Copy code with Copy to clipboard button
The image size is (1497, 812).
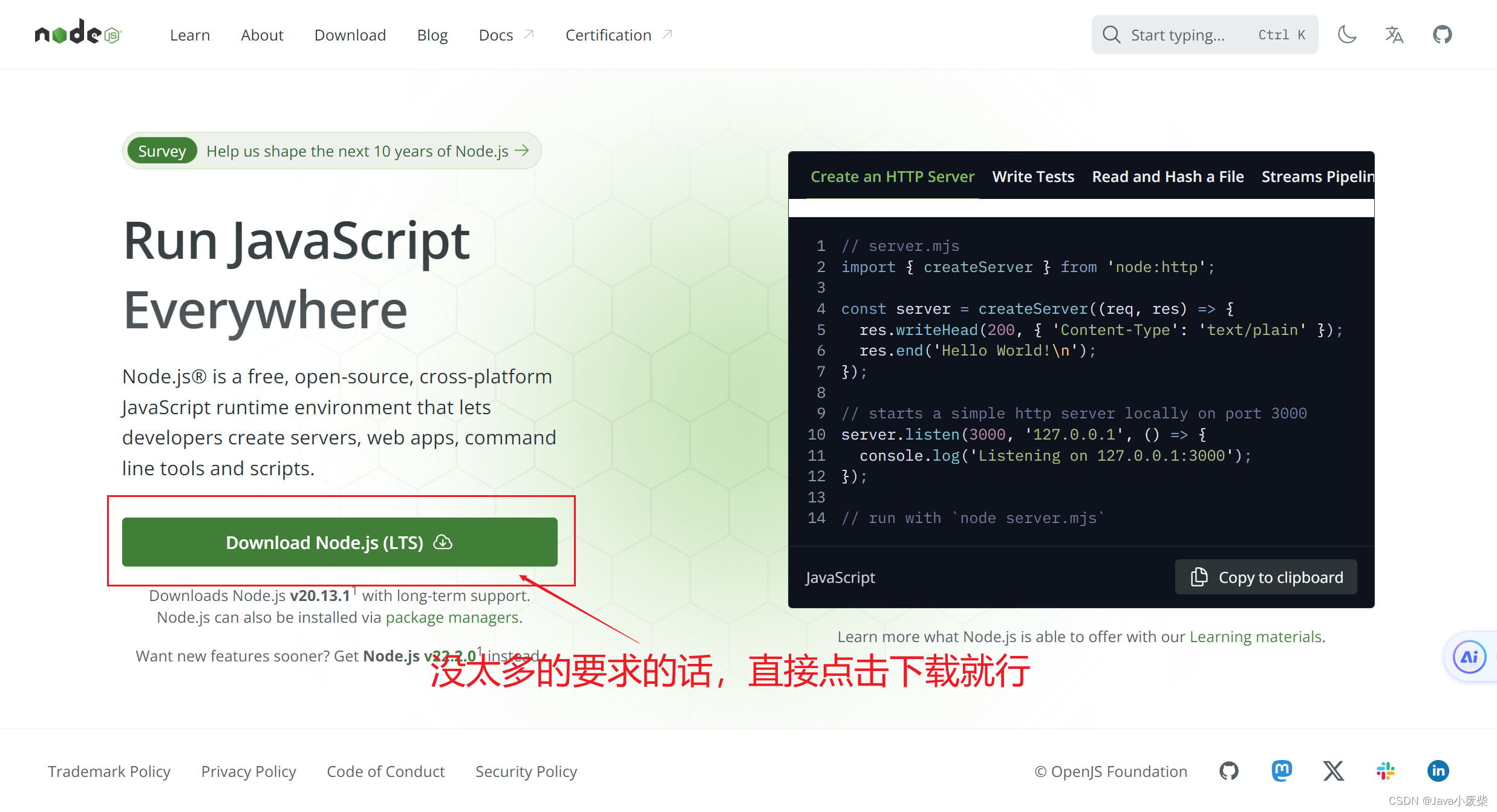coord(1265,577)
